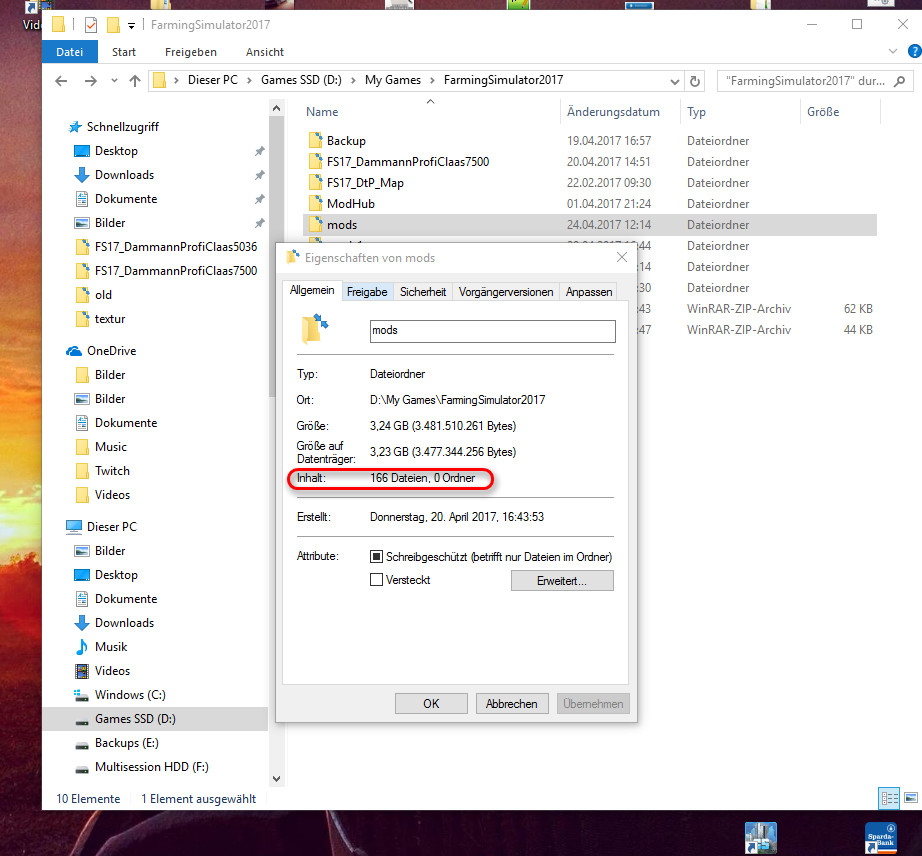Refresh the current folder view

pos(697,81)
